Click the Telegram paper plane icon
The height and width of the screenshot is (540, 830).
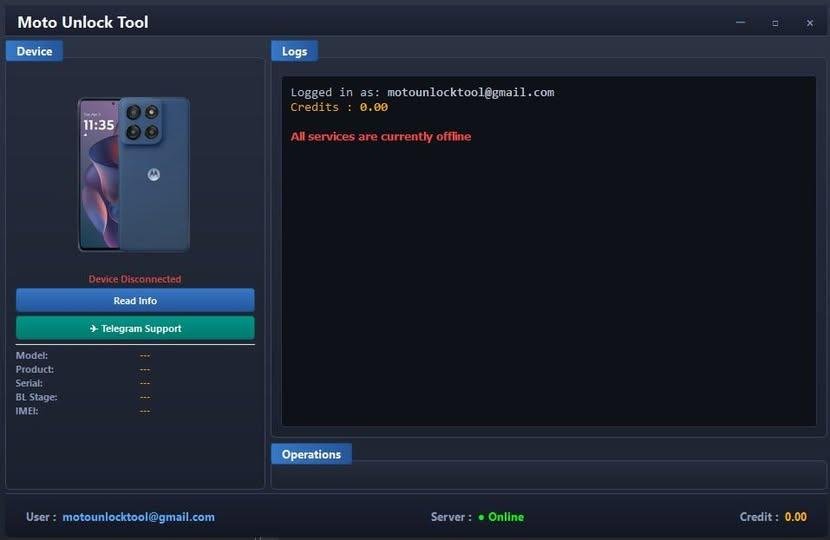(x=93, y=328)
